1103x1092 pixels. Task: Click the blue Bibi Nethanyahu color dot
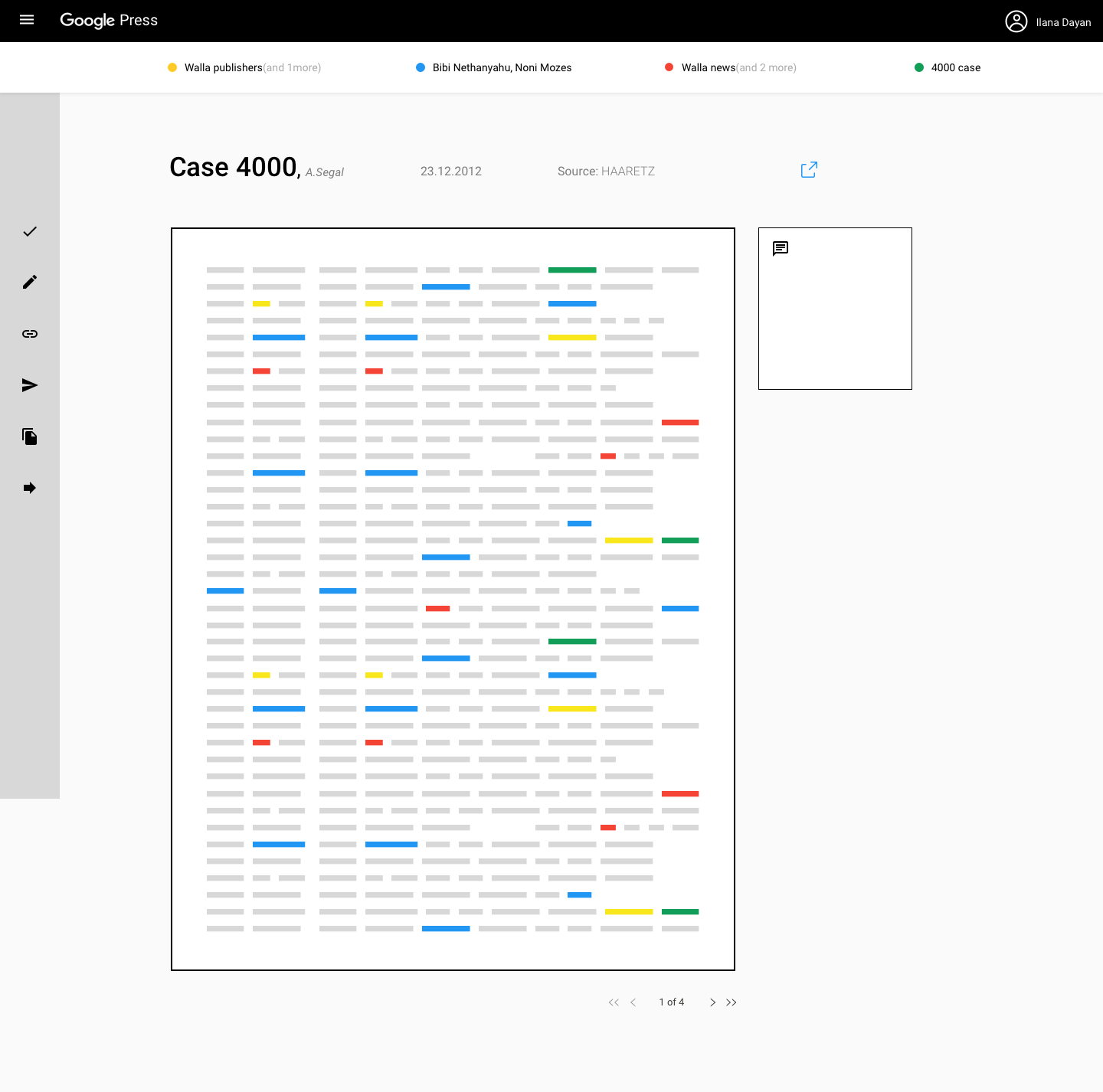[421, 67]
